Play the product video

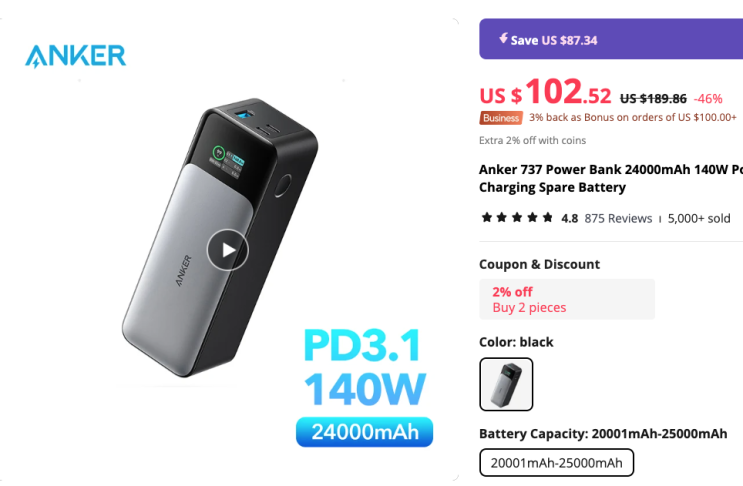click(227, 250)
